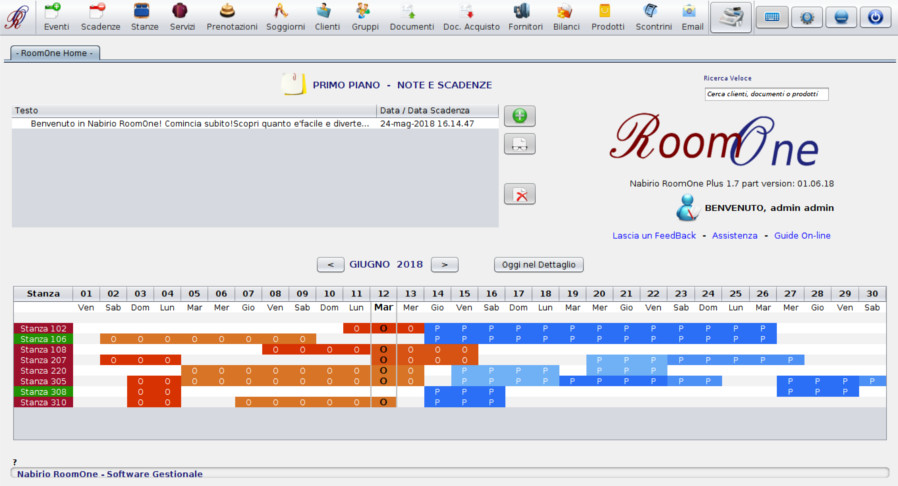898x486 pixels.
Task: Click the cash register toolbar button
Action: (731, 17)
